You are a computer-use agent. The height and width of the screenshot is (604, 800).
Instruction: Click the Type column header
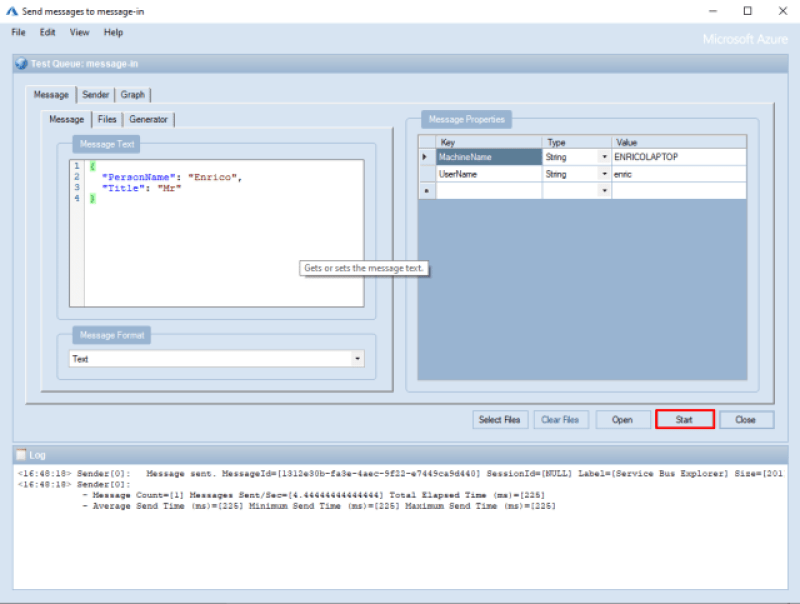pos(577,142)
